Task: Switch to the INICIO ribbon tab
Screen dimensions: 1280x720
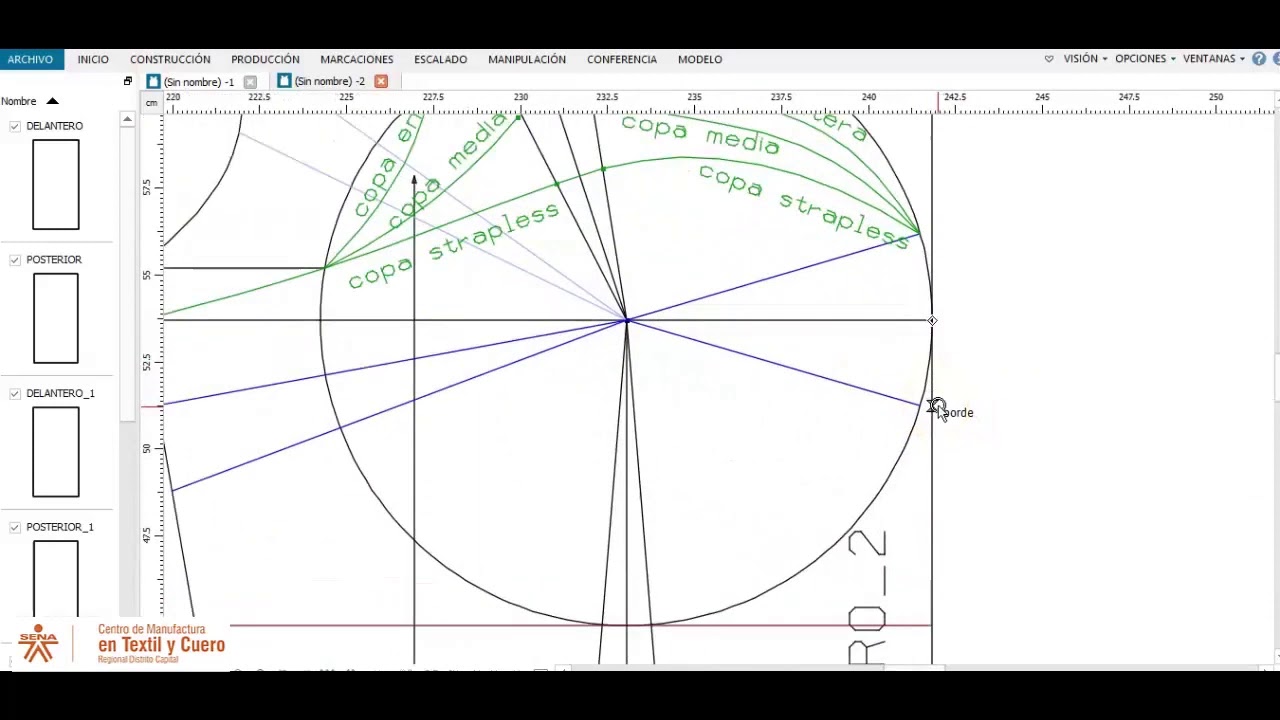Action: point(93,59)
